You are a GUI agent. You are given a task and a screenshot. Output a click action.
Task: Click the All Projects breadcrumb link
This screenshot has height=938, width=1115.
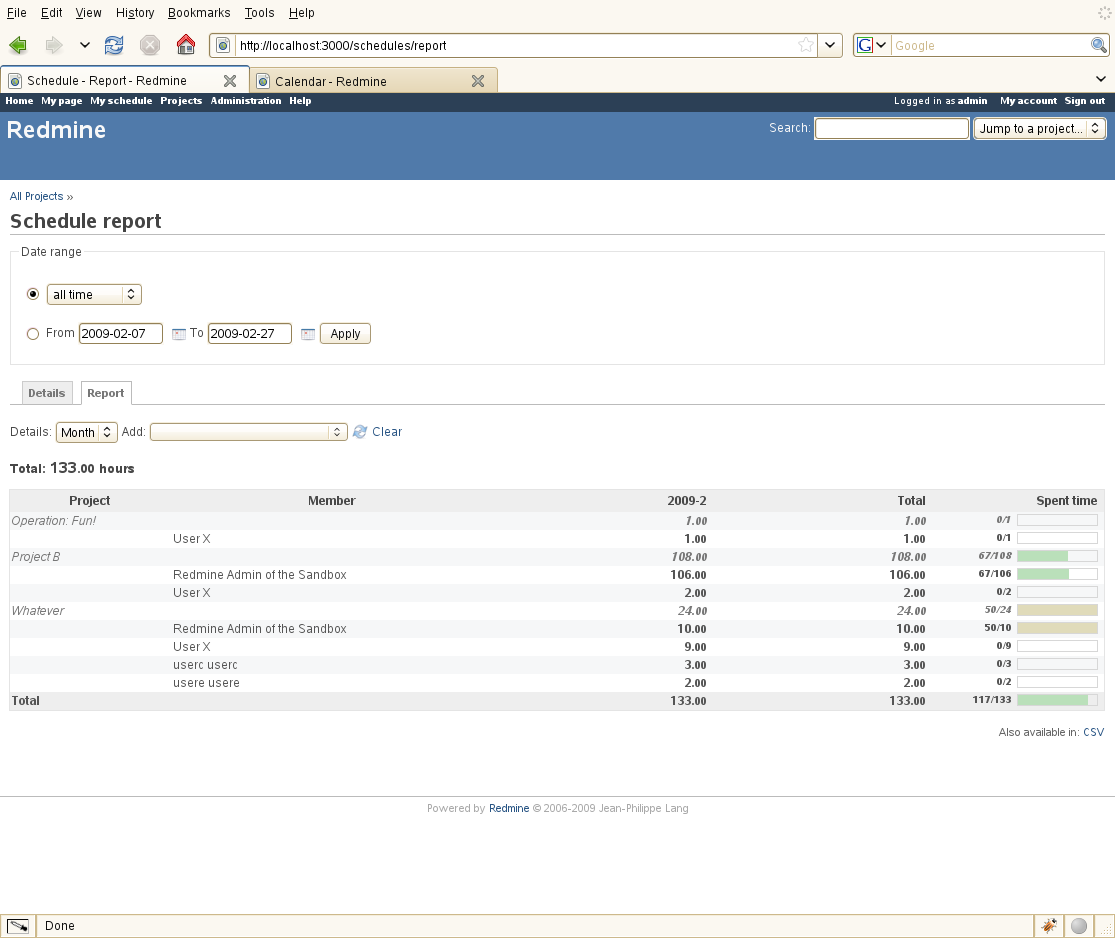pos(36,196)
